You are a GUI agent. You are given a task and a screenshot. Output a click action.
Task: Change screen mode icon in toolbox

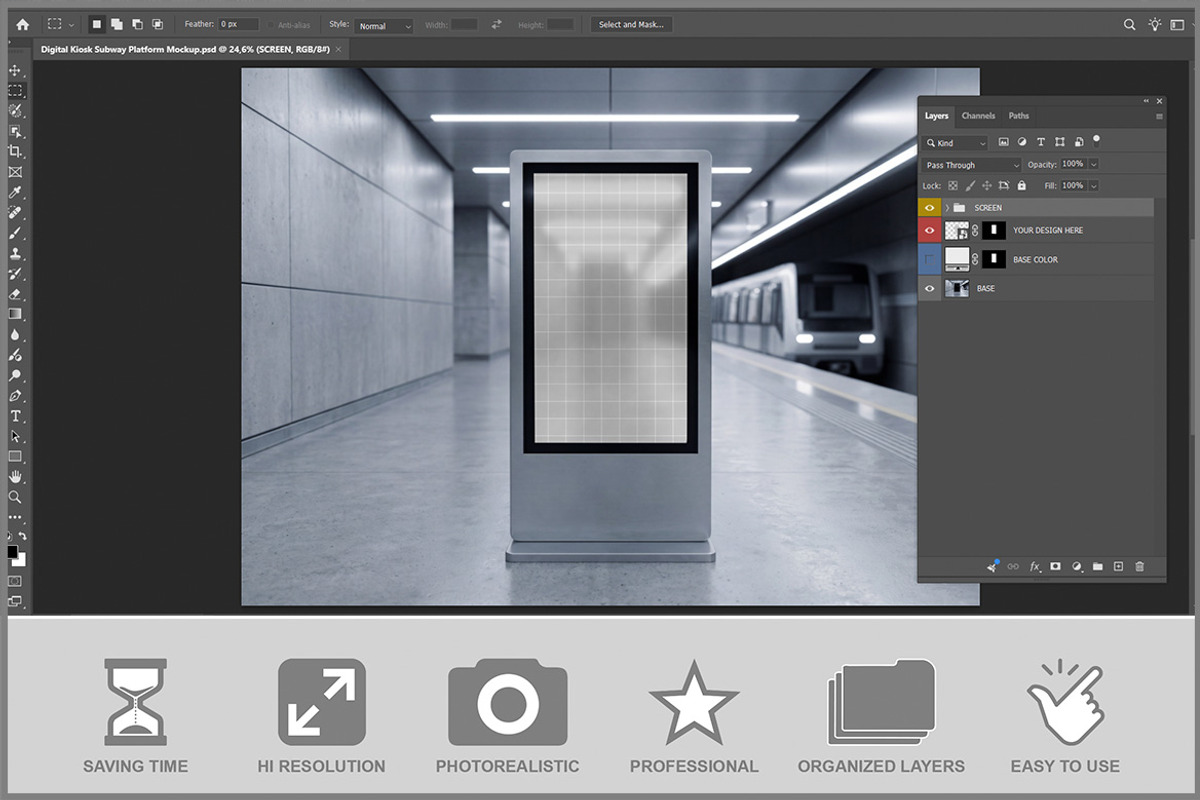[x=15, y=601]
